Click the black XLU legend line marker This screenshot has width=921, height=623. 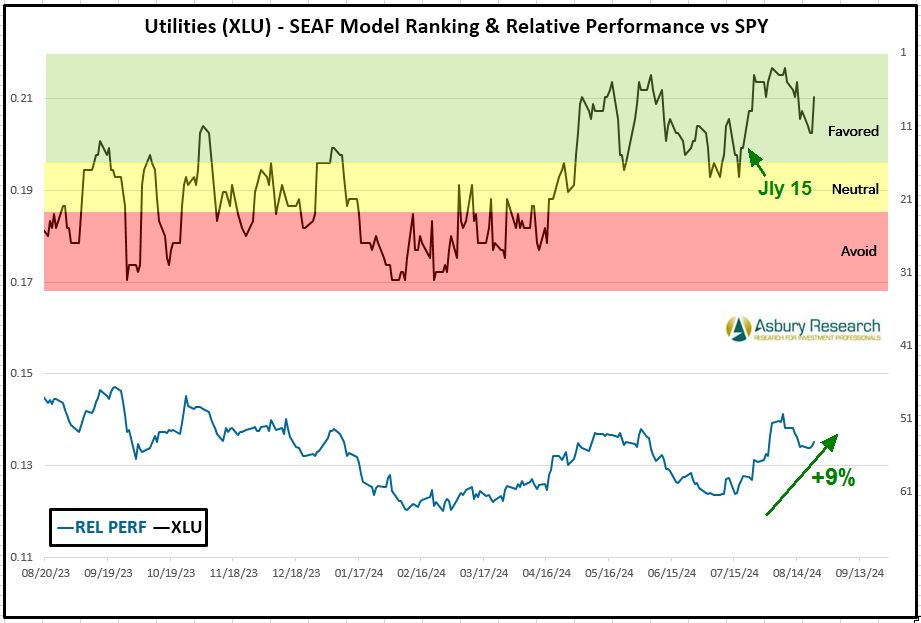click(x=160, y=527)
